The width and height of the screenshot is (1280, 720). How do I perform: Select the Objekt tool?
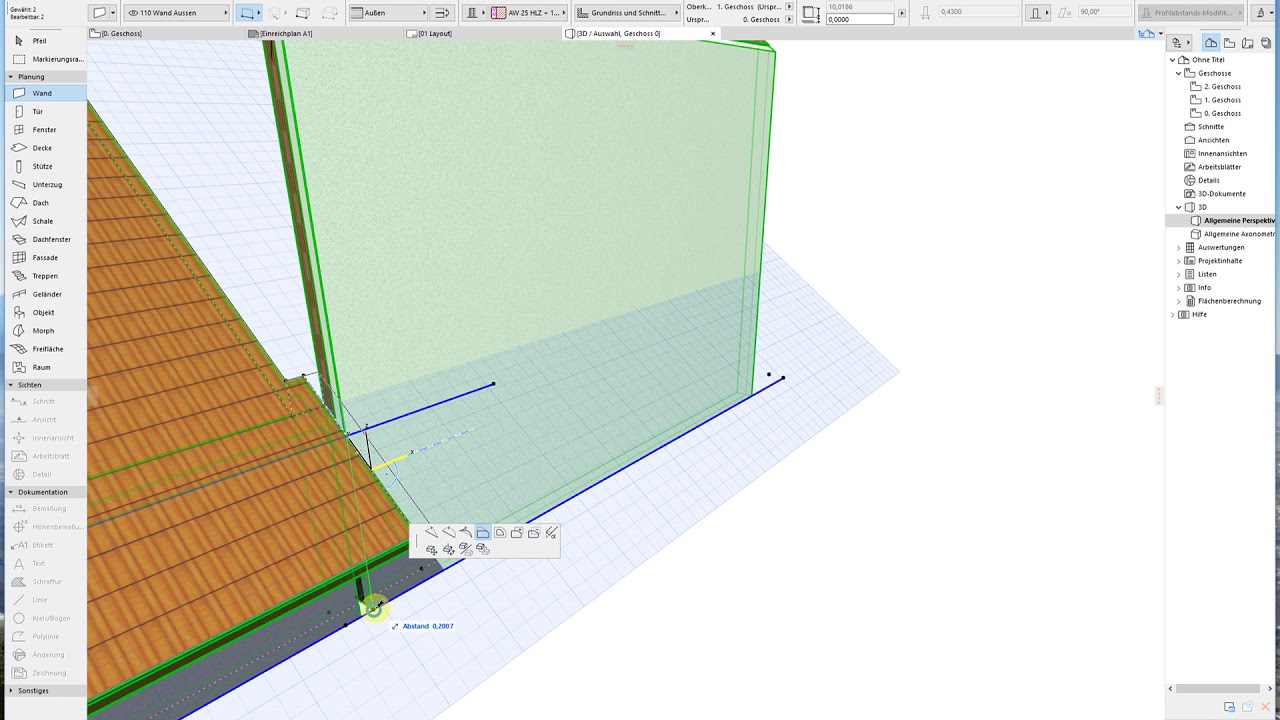tap(43, 312)
